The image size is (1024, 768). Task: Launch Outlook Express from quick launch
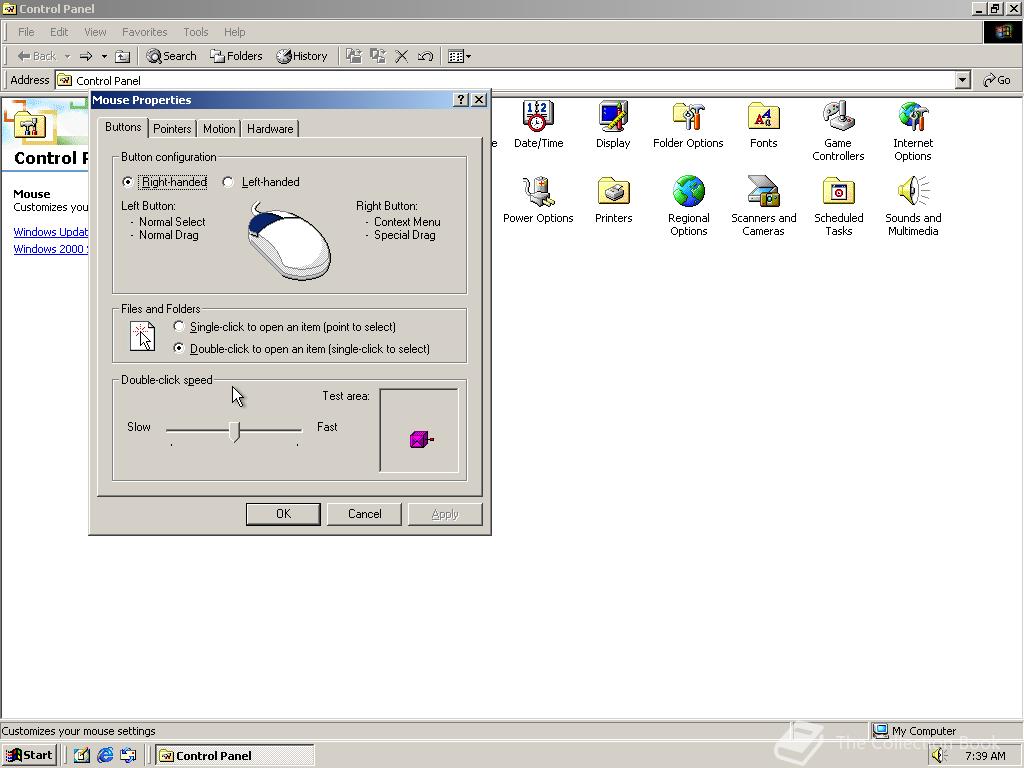(128, 756)
